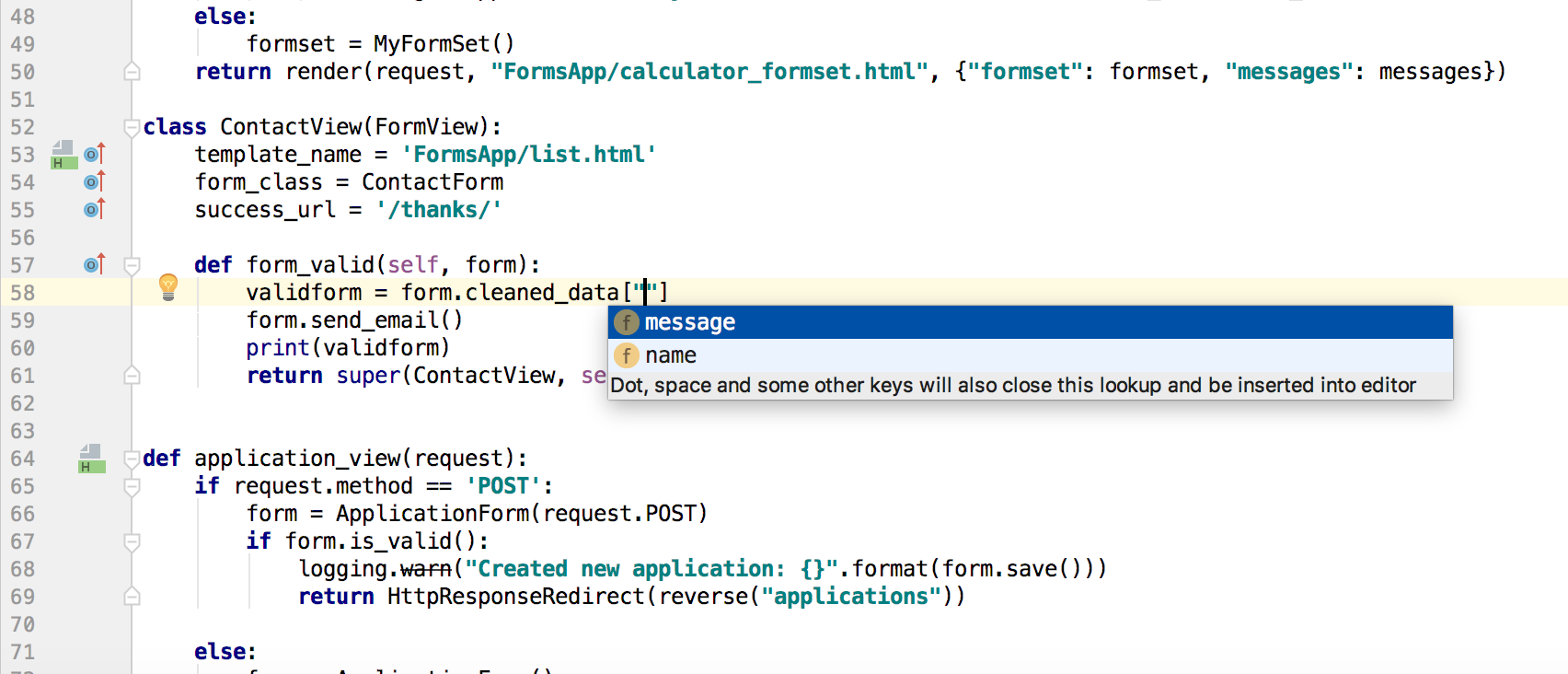Screen dimensions: 1568x674
Task: Select 'message' from the completion popup
Action: pyautogui.click(x=690, y=322)
